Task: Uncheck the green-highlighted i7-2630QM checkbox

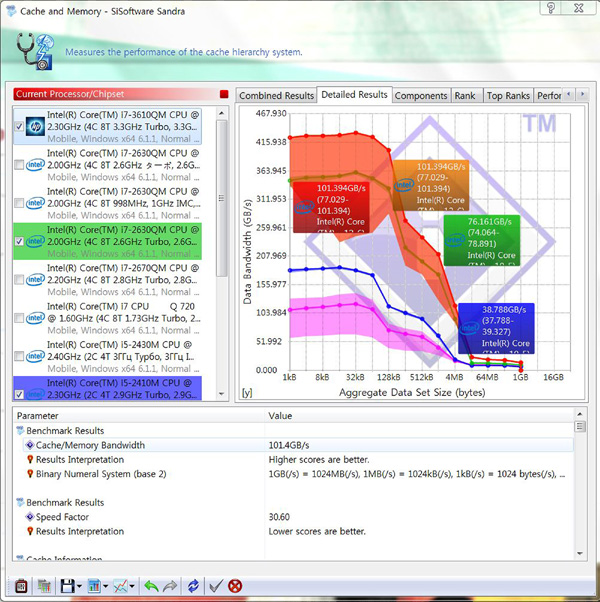Action: pyautogui.click(x=19, y=241)
